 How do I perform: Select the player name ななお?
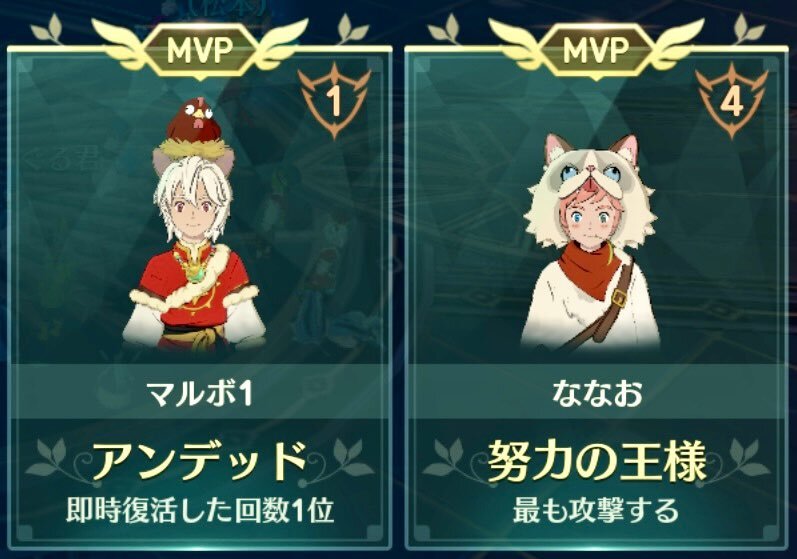click(x=597, y=393)
